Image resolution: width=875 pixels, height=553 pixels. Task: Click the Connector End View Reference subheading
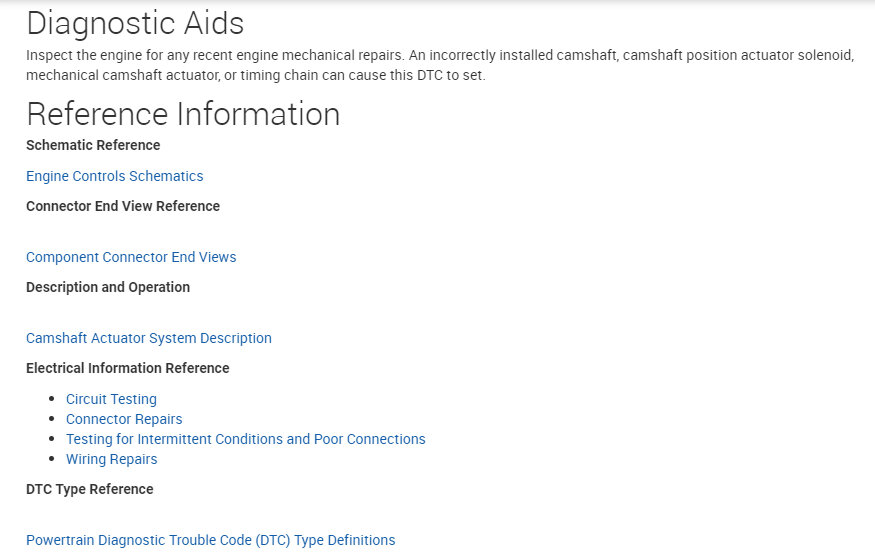pos(123,206)
